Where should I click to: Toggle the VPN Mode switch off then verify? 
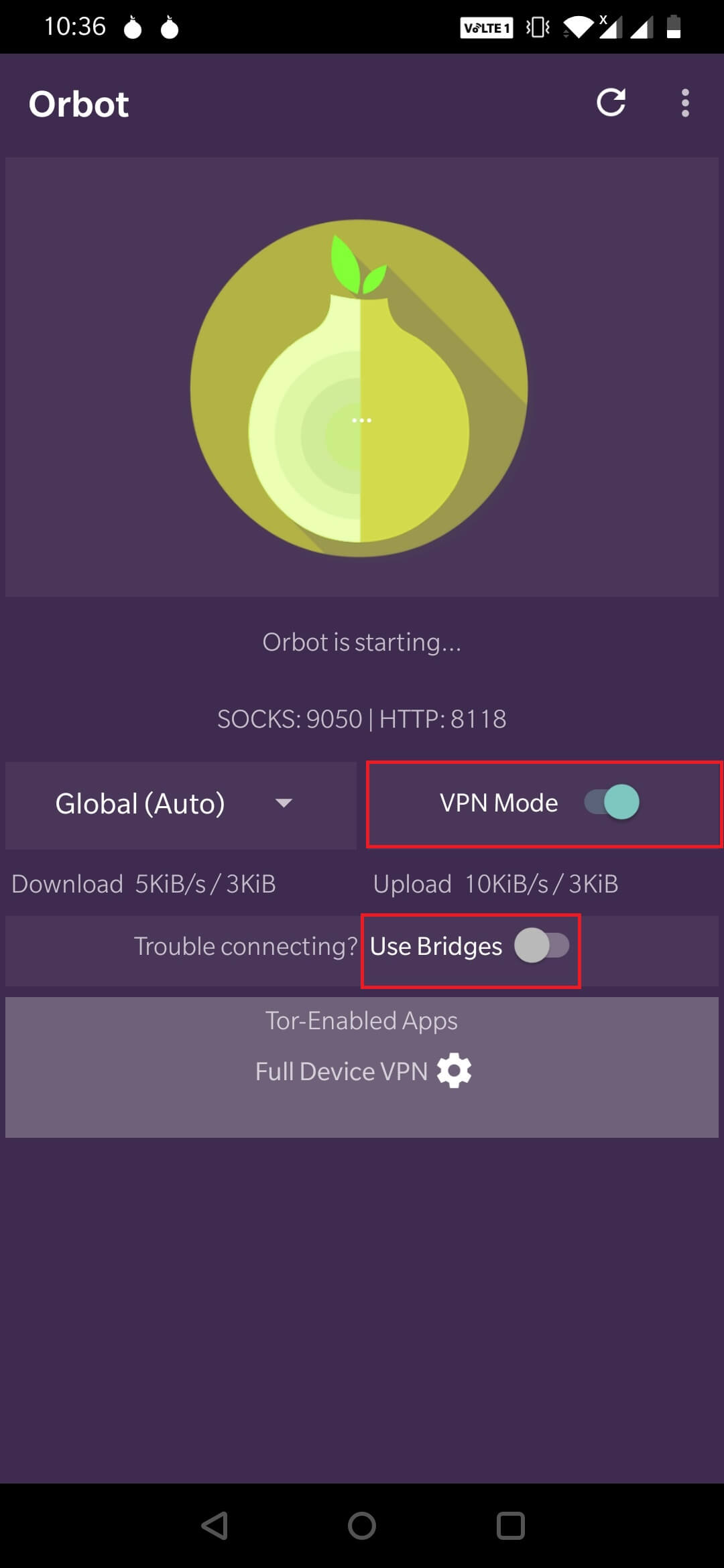click(609, 802)
